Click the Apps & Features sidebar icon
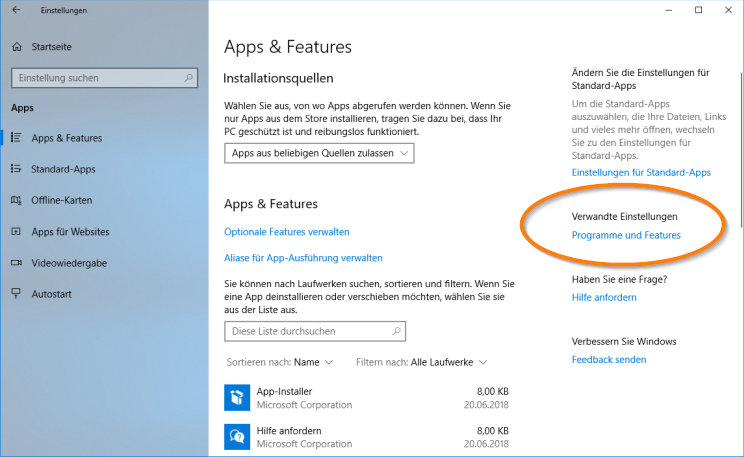 pos(16,138)
